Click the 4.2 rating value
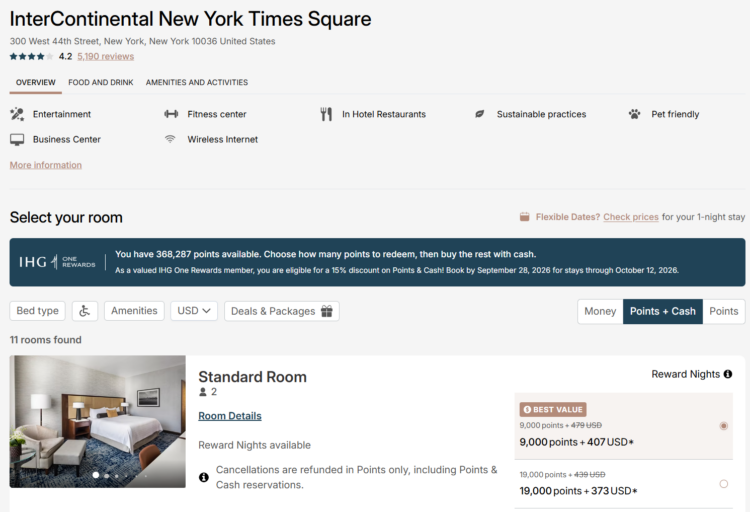 coord(66,56)
